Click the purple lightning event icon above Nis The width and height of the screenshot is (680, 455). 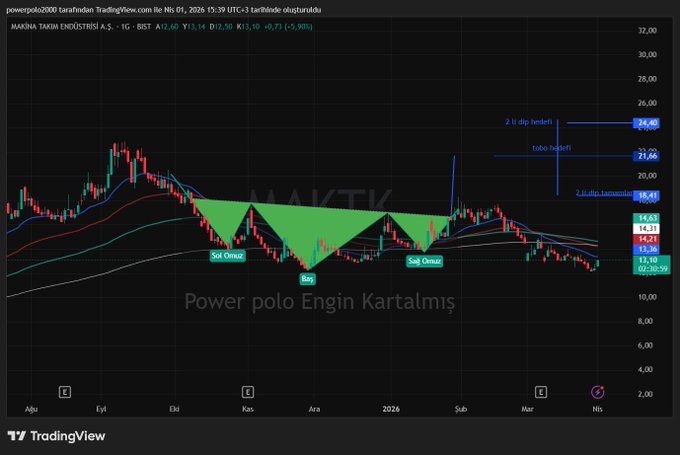(x=598, y=392)
